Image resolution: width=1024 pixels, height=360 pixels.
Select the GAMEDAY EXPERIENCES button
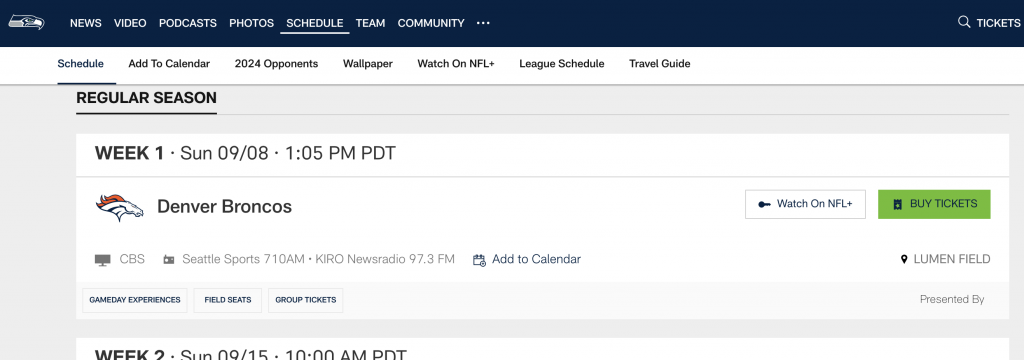[x=135, y=301]
